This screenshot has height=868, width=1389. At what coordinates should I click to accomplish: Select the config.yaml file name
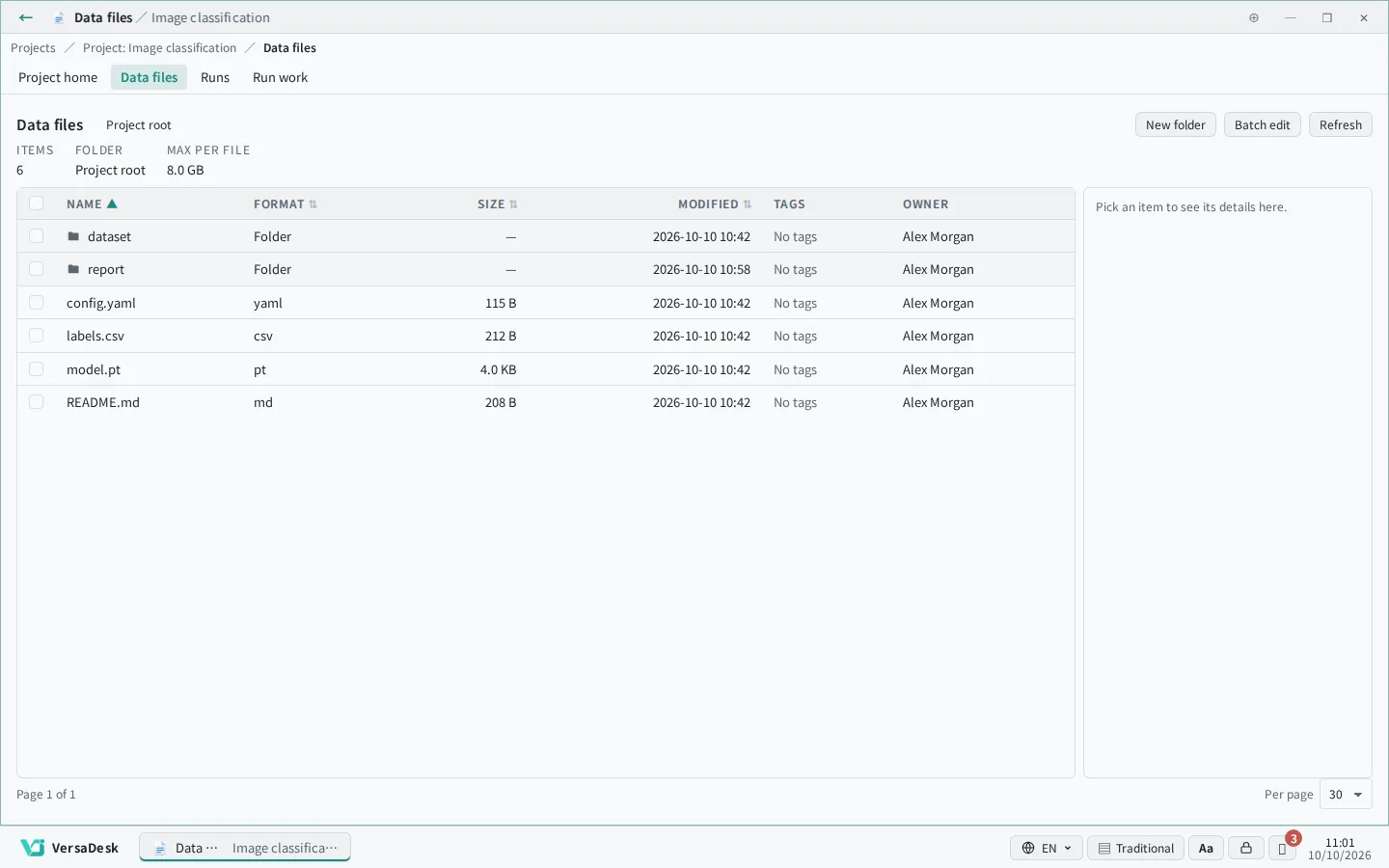tap(101, 303)
